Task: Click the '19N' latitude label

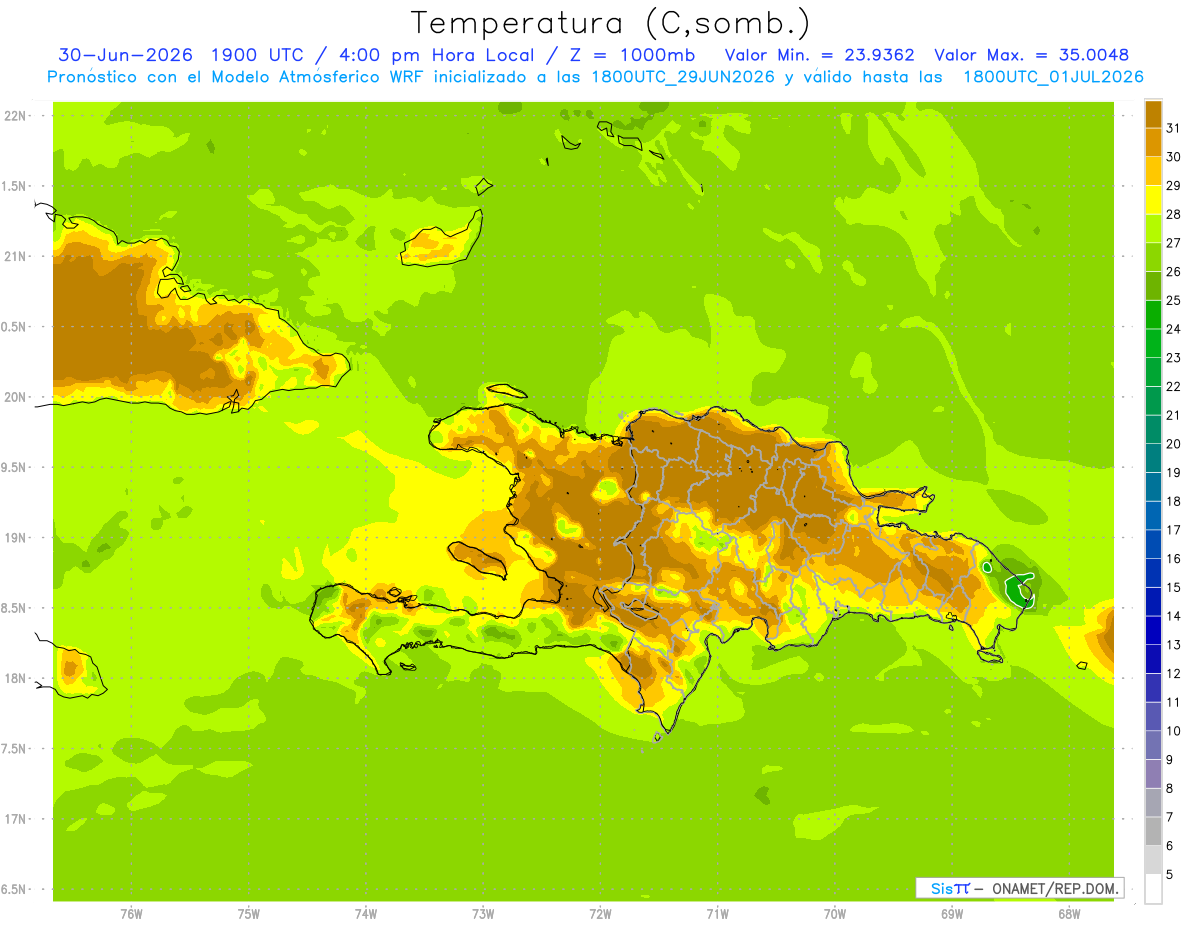Action: tap(16, 537)
